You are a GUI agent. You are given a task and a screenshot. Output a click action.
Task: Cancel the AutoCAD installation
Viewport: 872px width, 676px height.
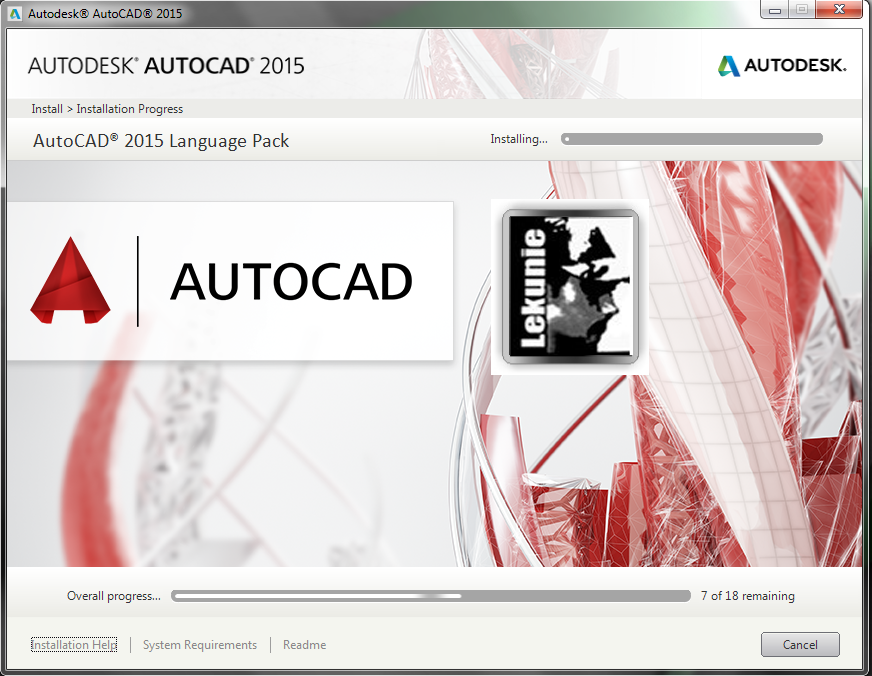[x=800, y=644]
